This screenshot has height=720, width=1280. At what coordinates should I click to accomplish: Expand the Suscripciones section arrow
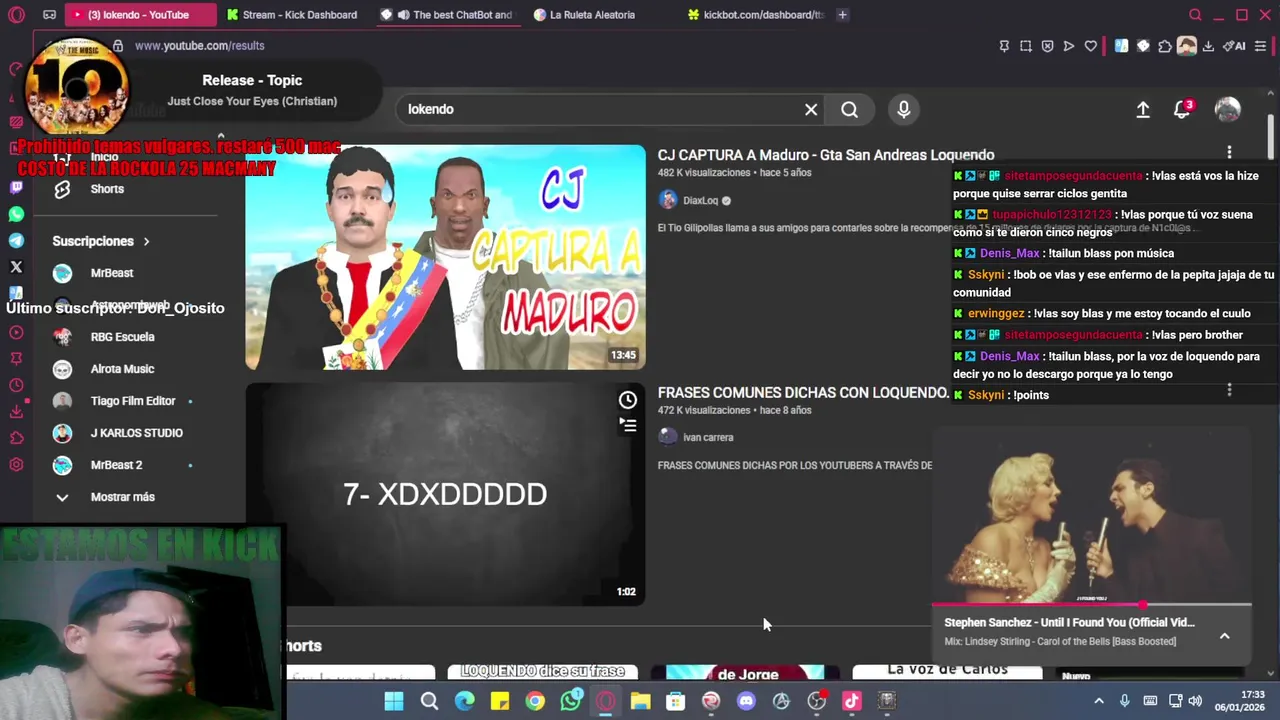coord(146,241)
